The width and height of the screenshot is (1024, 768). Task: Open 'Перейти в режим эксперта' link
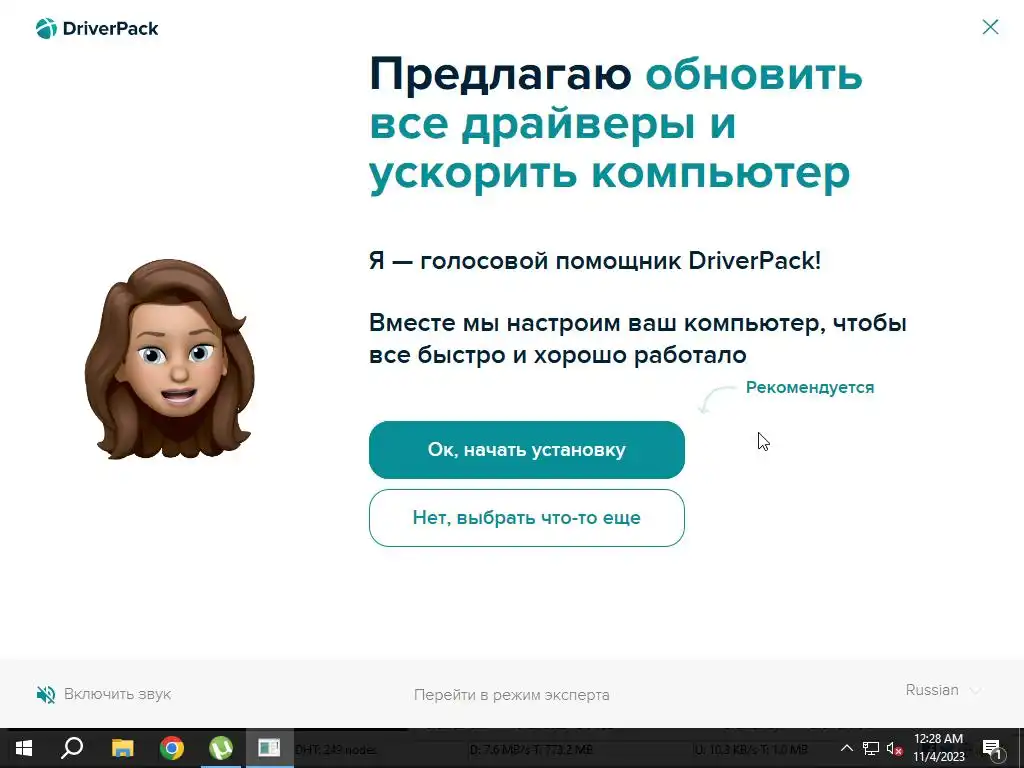(x=511, y=695)
